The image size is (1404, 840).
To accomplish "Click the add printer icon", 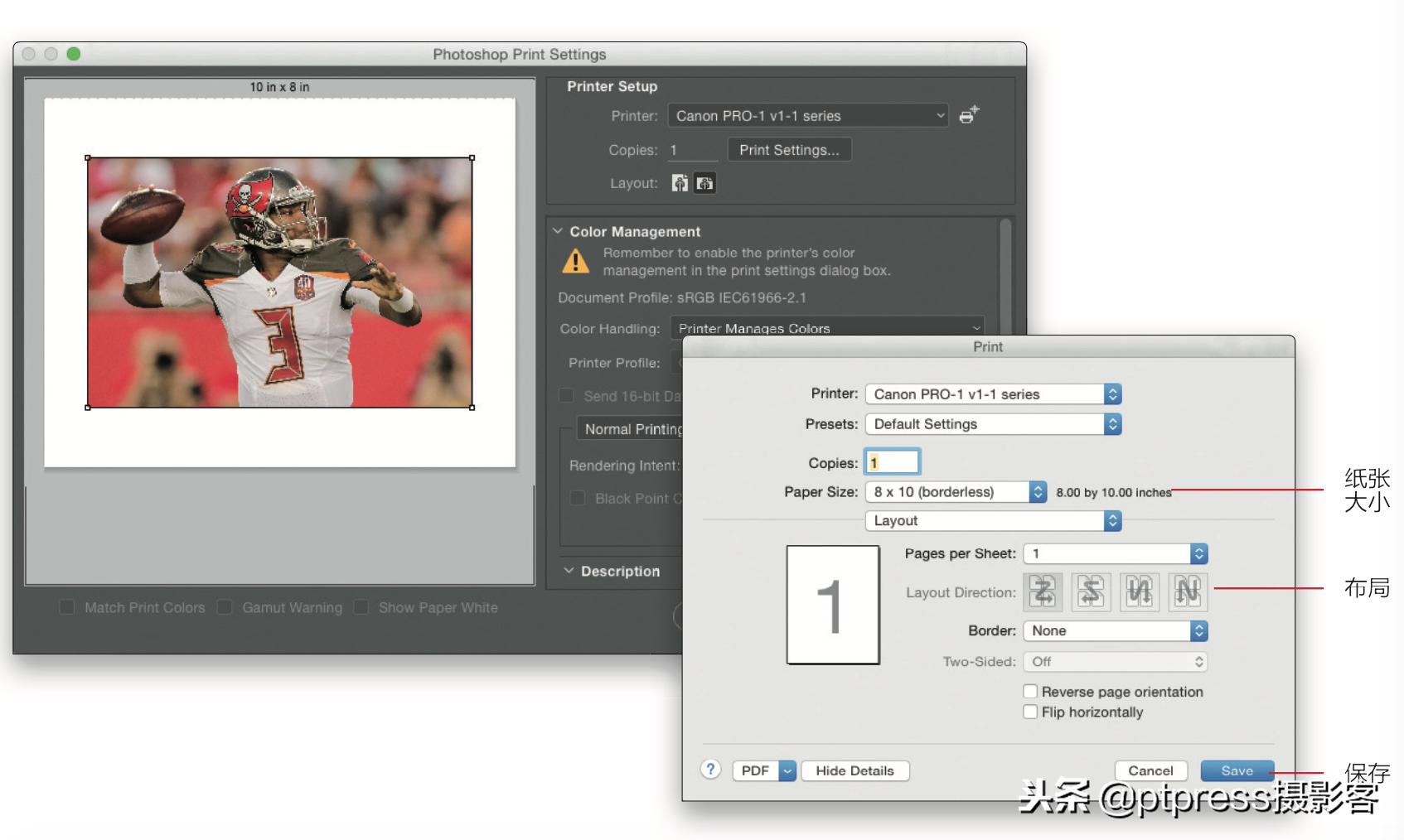I will point(969,115).
